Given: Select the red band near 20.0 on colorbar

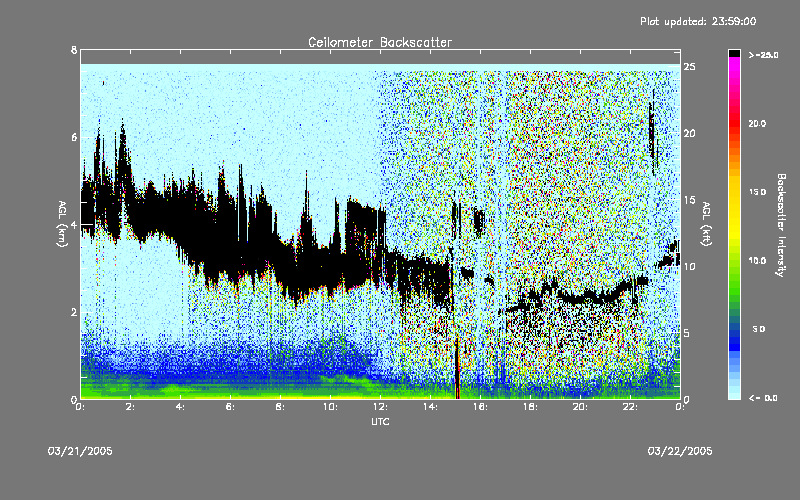Looking at the screenshot, I should 734,123.
